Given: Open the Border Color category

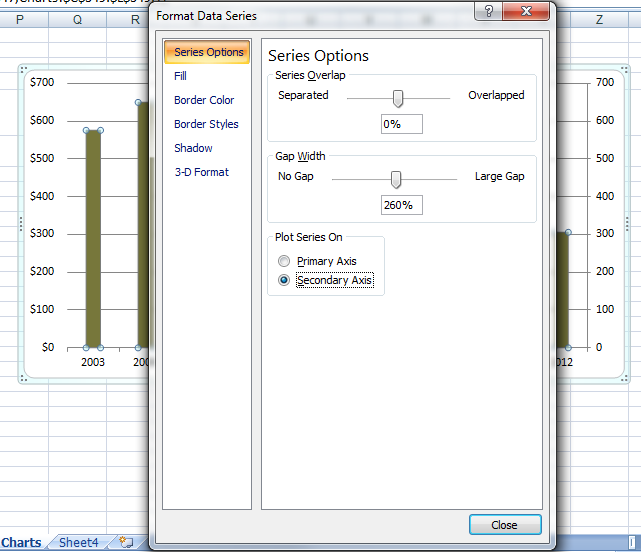Looking at the screenshot, I should point(204,100).
